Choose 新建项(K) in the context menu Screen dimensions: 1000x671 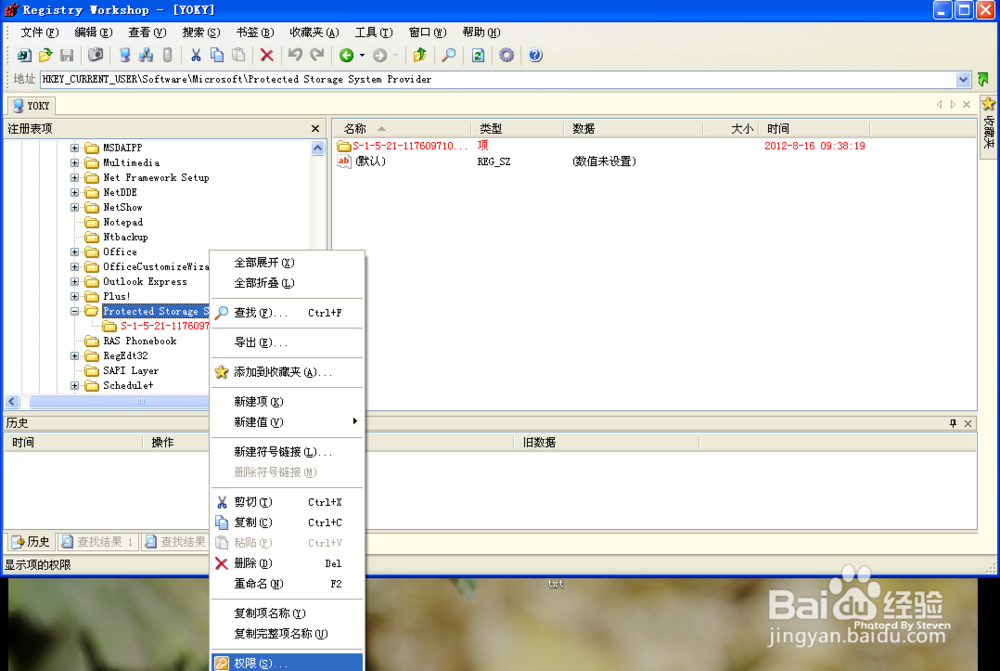click(x=287, y=401)
